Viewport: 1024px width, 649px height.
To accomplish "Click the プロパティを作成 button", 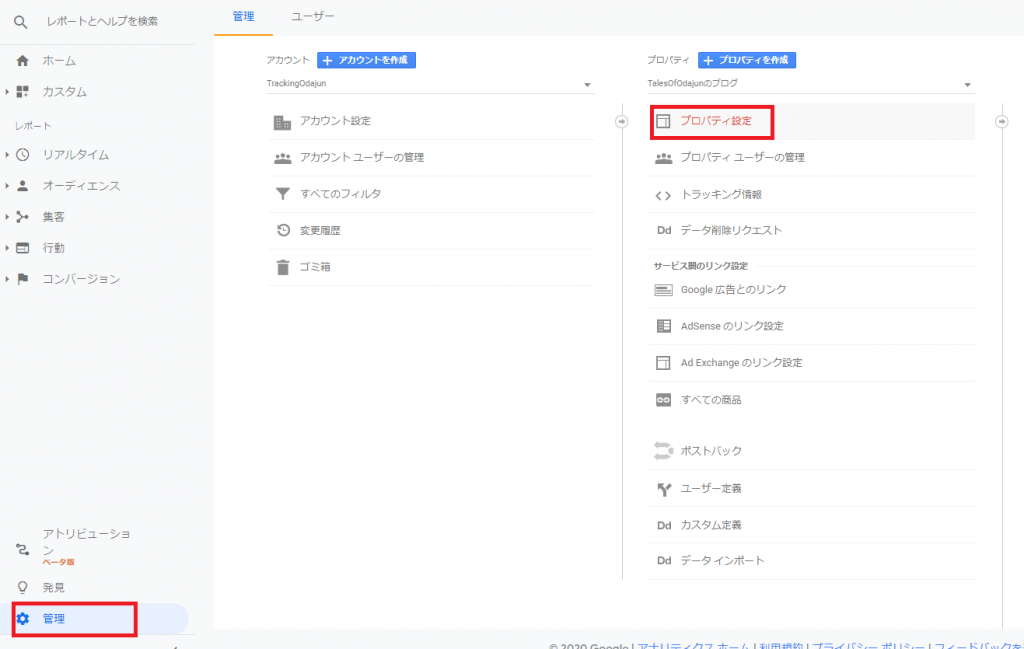I will point(747,60).
